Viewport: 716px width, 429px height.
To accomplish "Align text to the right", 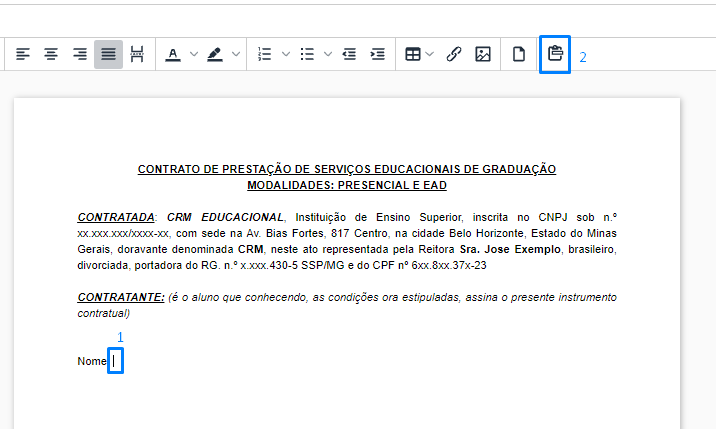I will click(80, 54).
